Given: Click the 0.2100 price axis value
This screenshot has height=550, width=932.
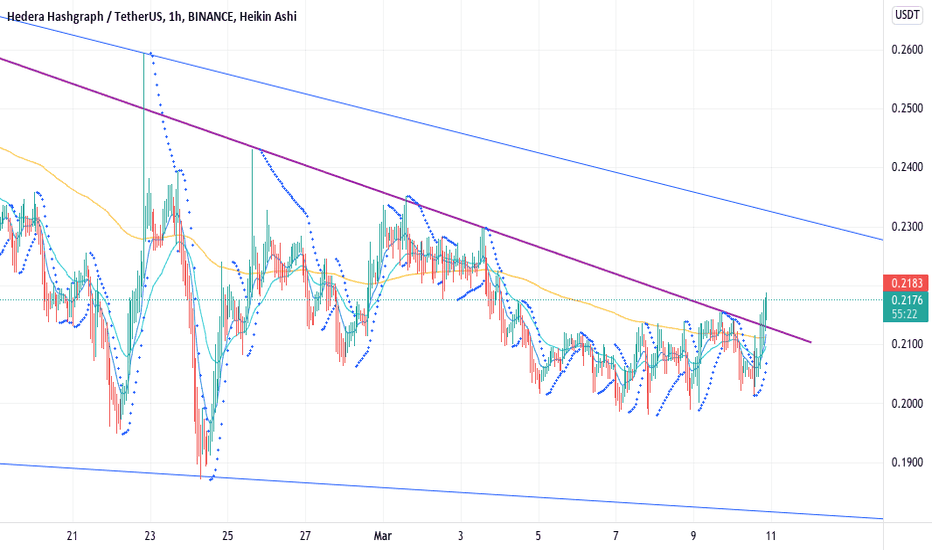Looking at the screenshot, I should (x=907, y=344).
